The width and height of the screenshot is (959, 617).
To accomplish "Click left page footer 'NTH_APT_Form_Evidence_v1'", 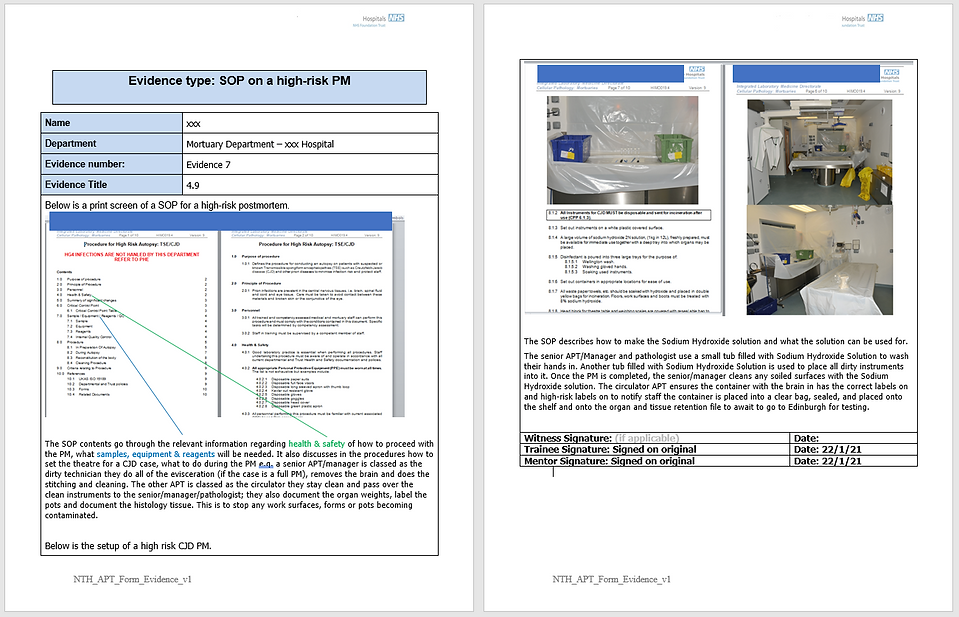I will pos(132,579).
